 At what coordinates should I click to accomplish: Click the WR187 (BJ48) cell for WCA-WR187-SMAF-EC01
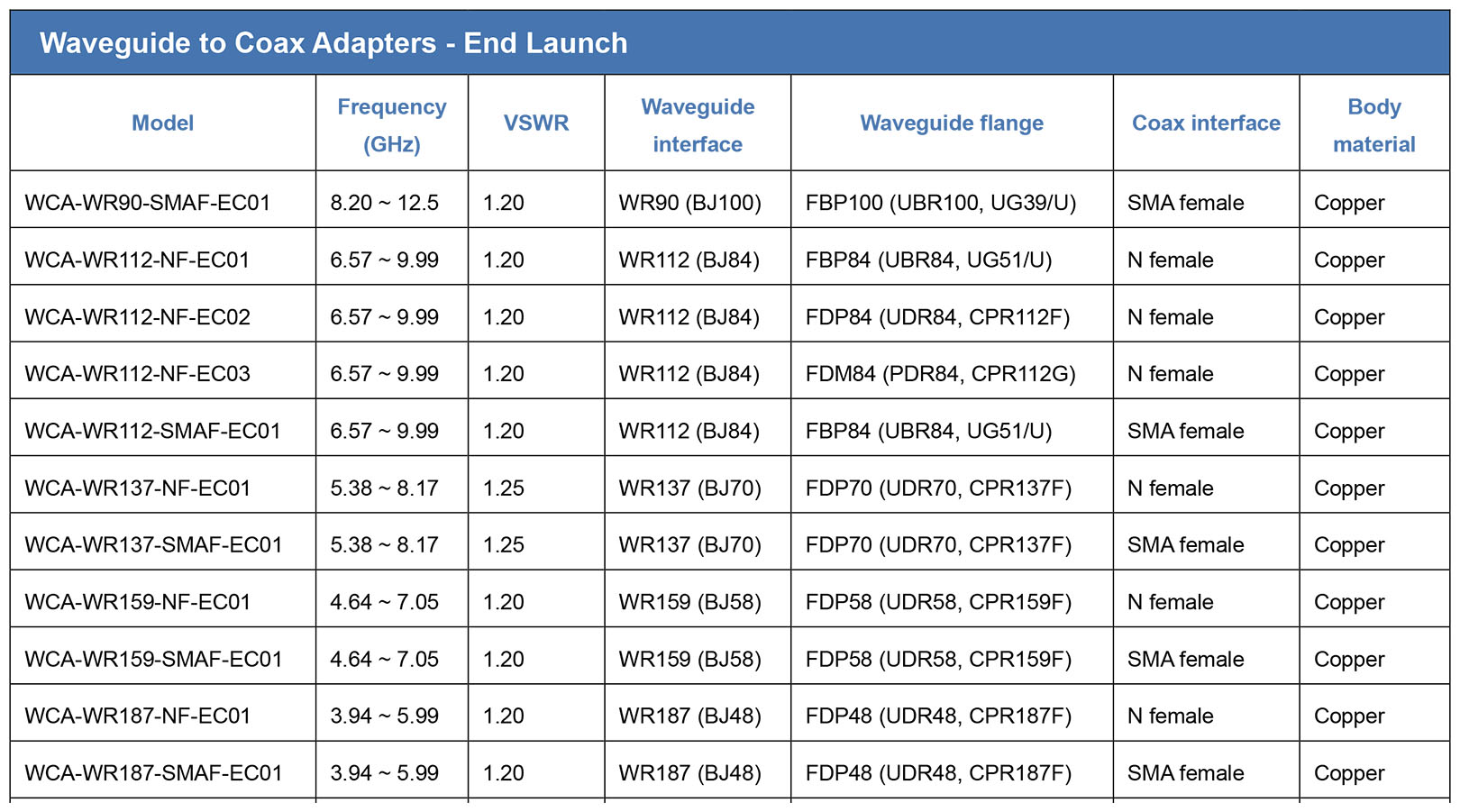click(x=690, y=773)
